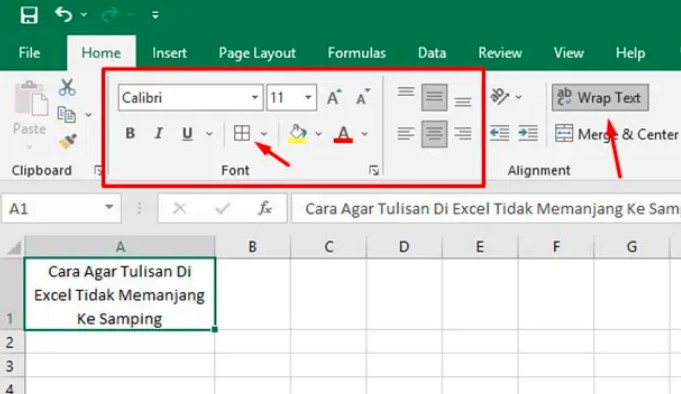
Task: Select column B header
Action: (252, 247)
